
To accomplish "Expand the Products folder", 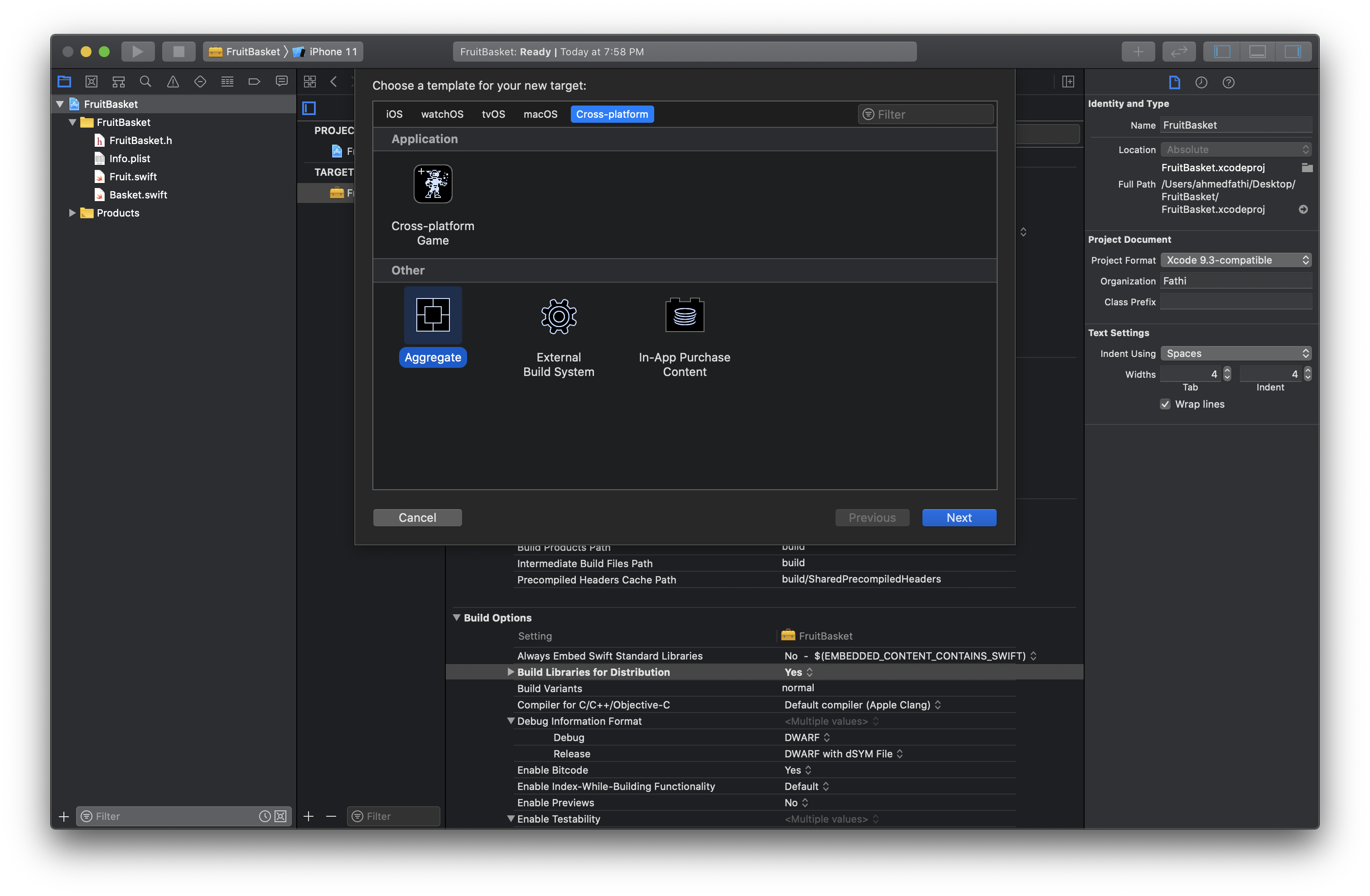I will tap(72, 213).
